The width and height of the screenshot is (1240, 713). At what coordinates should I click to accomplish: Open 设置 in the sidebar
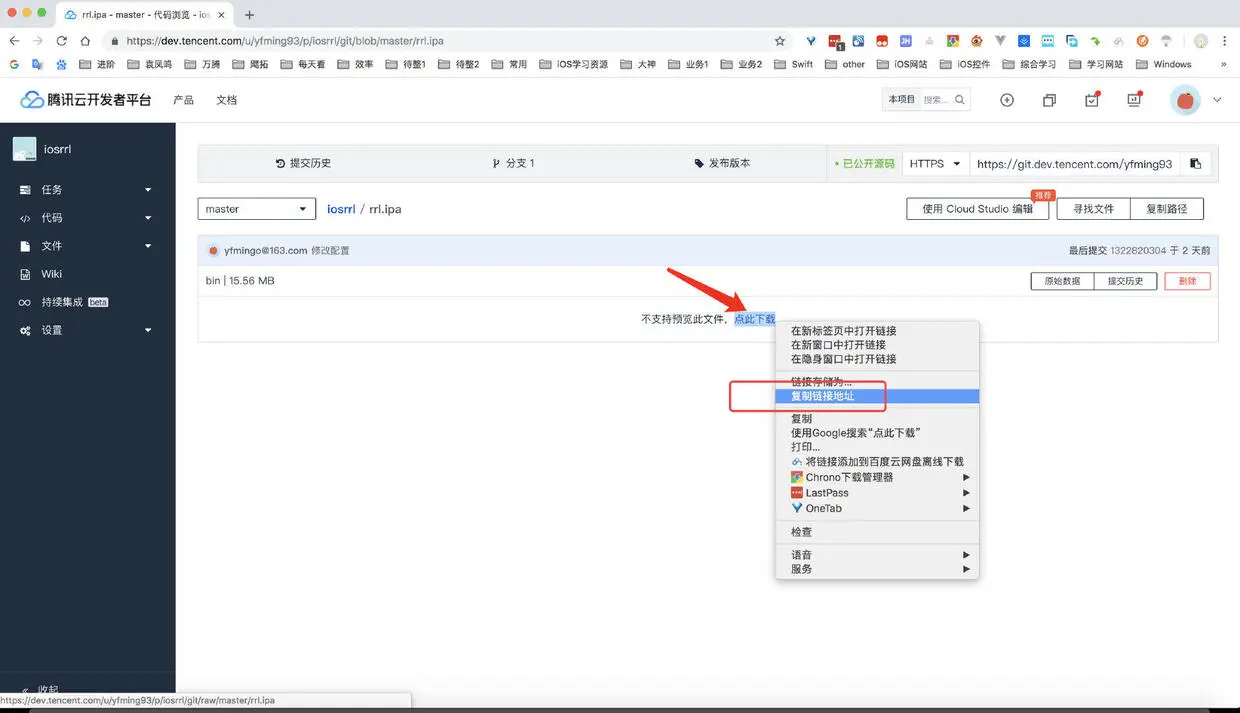pyautogui.click(x=52, y=330)
